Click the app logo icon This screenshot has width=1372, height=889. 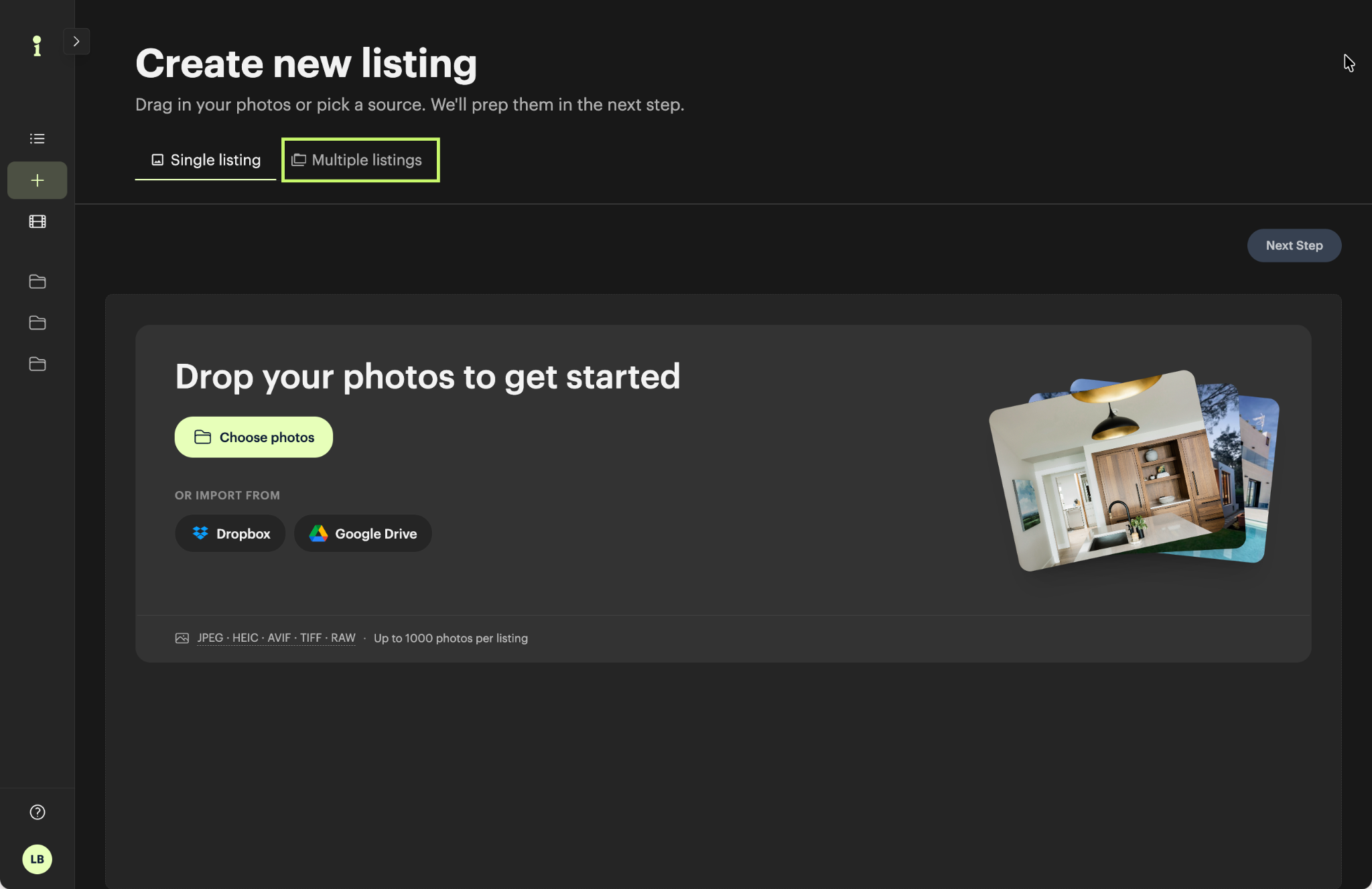[x=37, y=46]
